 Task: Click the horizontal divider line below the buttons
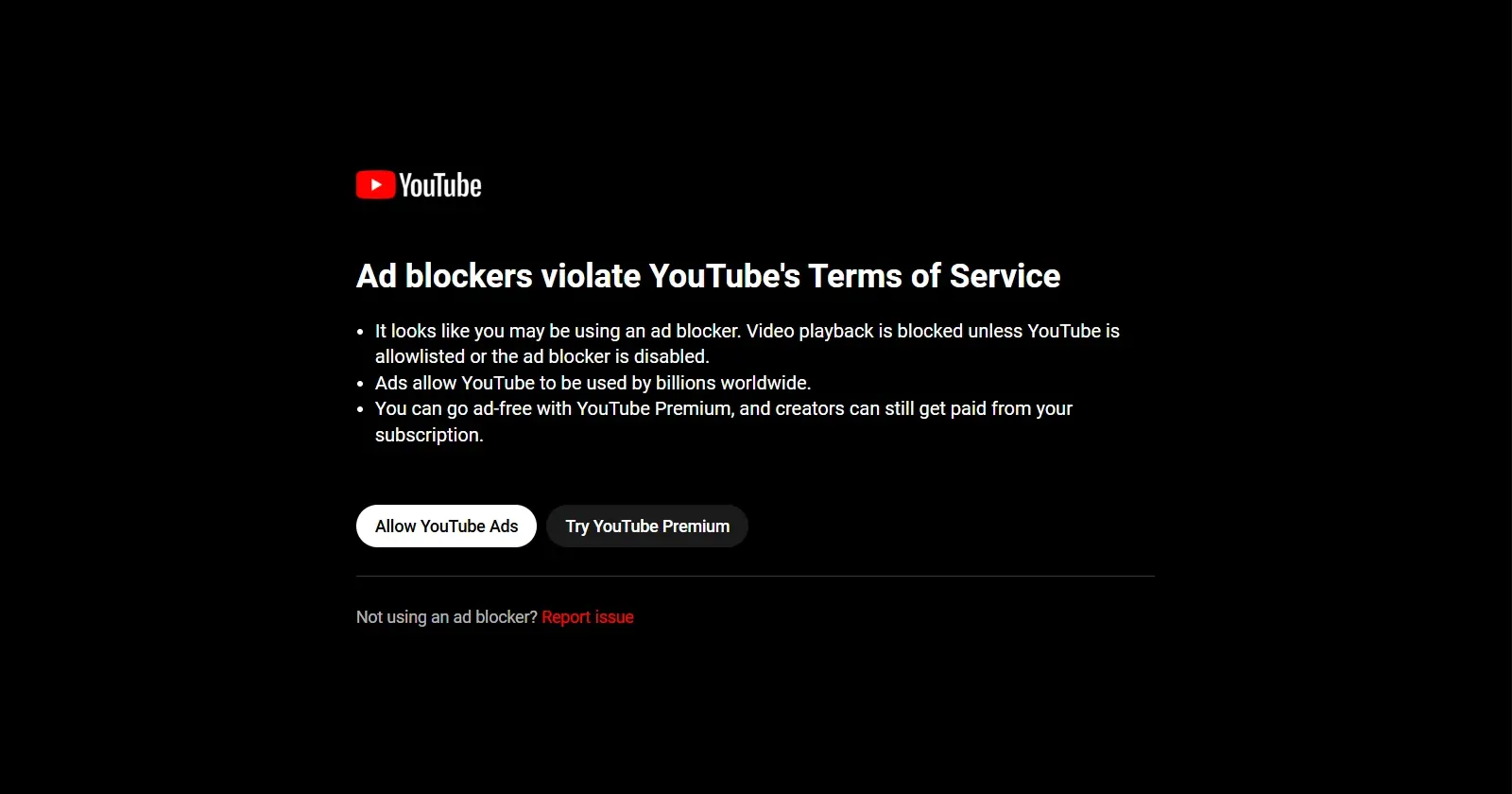(755, 576)
